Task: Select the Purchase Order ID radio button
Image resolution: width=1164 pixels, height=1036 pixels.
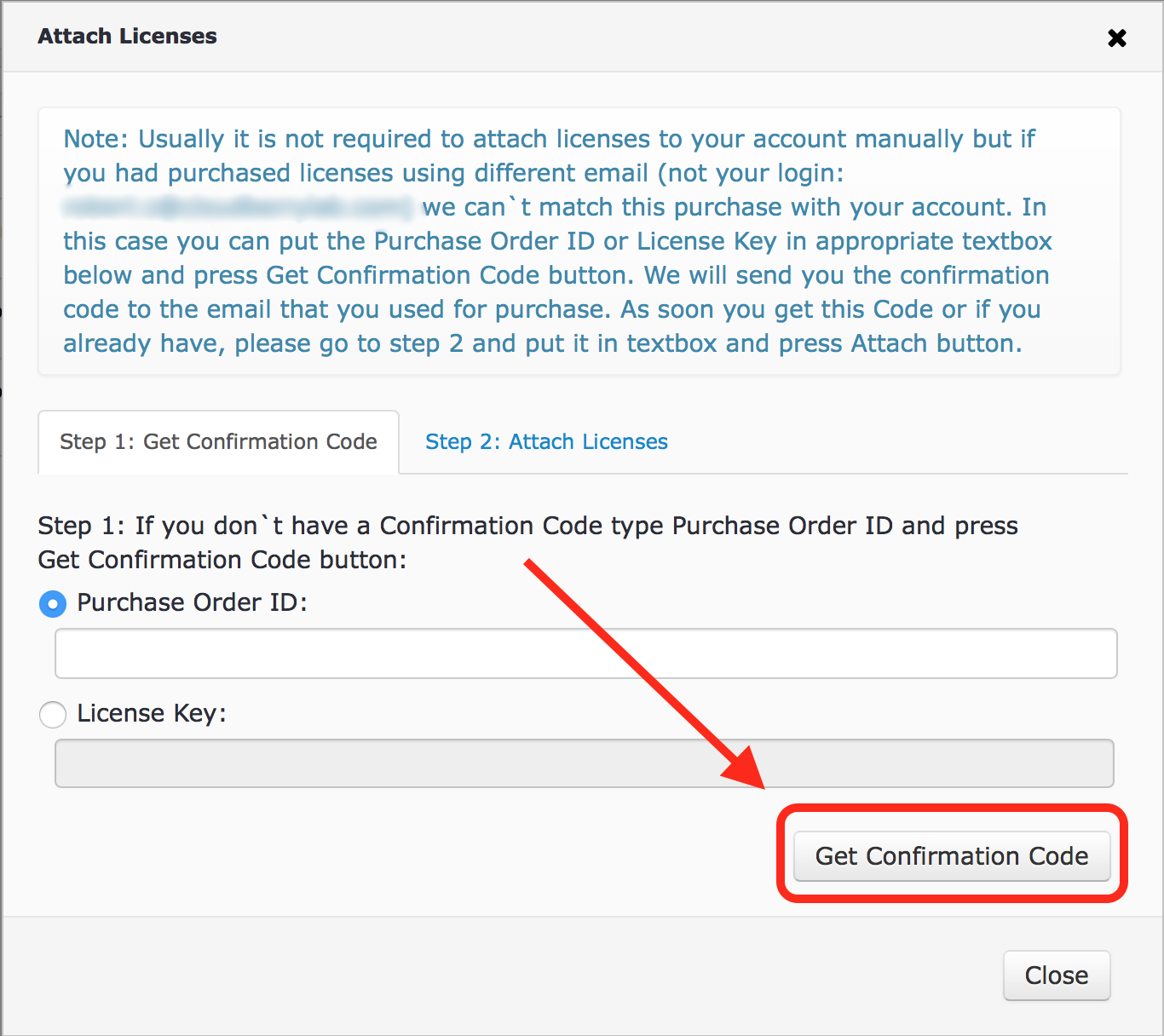Action: point(53,604)
